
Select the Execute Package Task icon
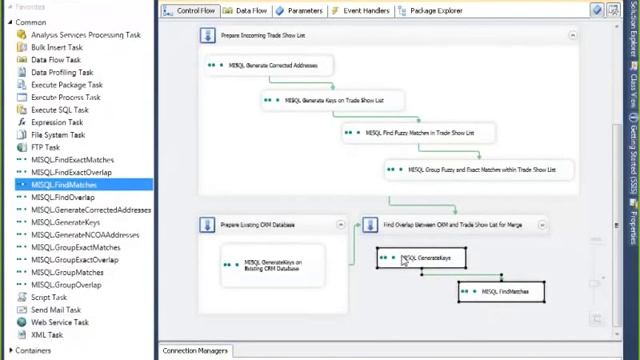[x=22, y=85]
